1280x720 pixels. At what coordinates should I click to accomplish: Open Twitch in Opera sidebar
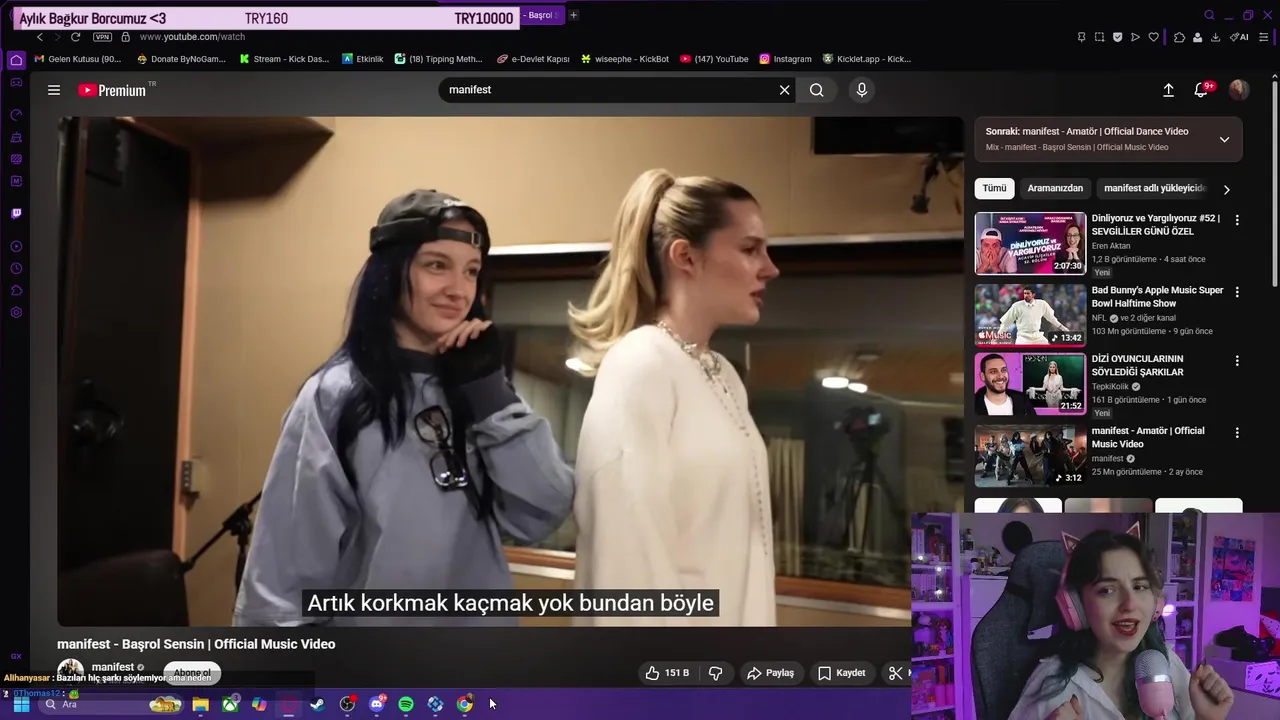click(x=16, y=213)
